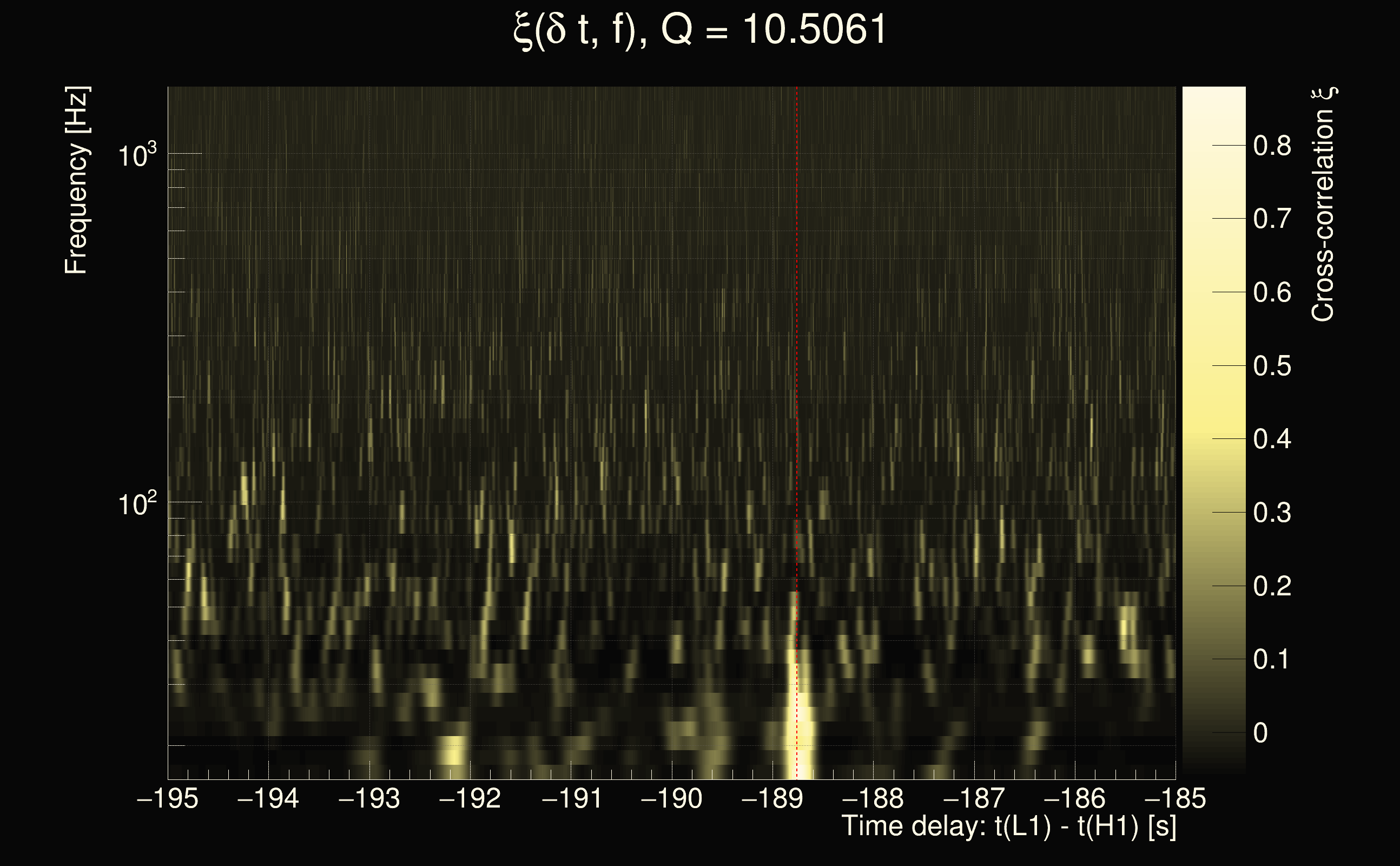Click the -190 x-axis tick label
1400x866 pixels.
(x=671, y=799)
